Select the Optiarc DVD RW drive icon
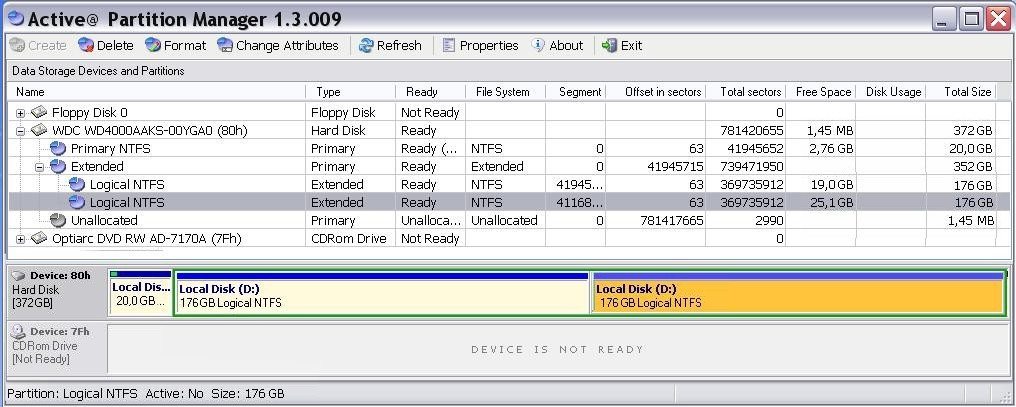Viewport: 1016px width, 407px height. (x=39, y=238)
